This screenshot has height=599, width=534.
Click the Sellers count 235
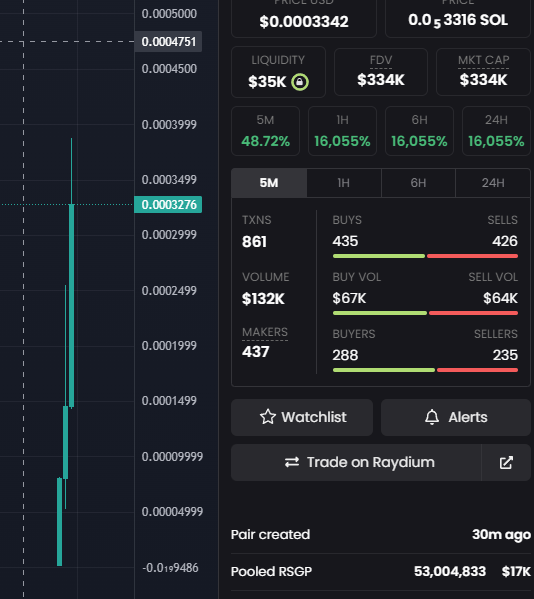(505, 355)
